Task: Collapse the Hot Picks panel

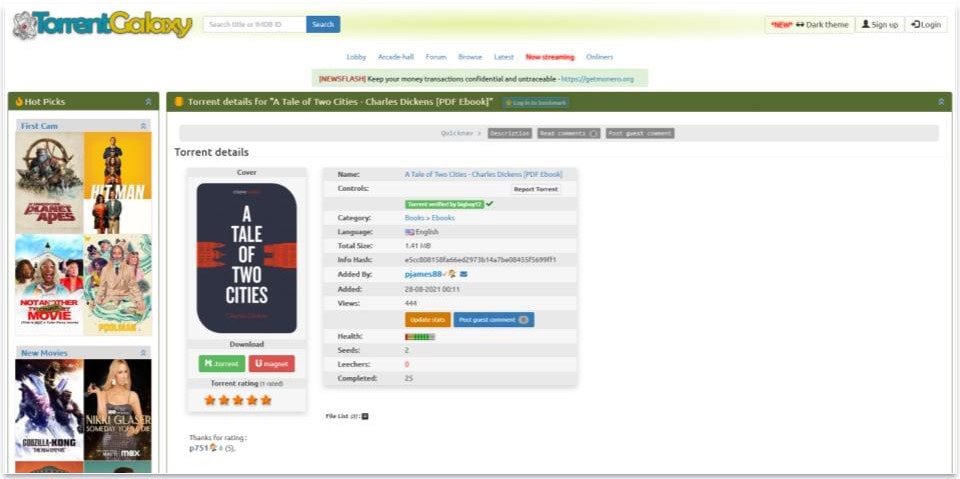Action: click(148, 102)
